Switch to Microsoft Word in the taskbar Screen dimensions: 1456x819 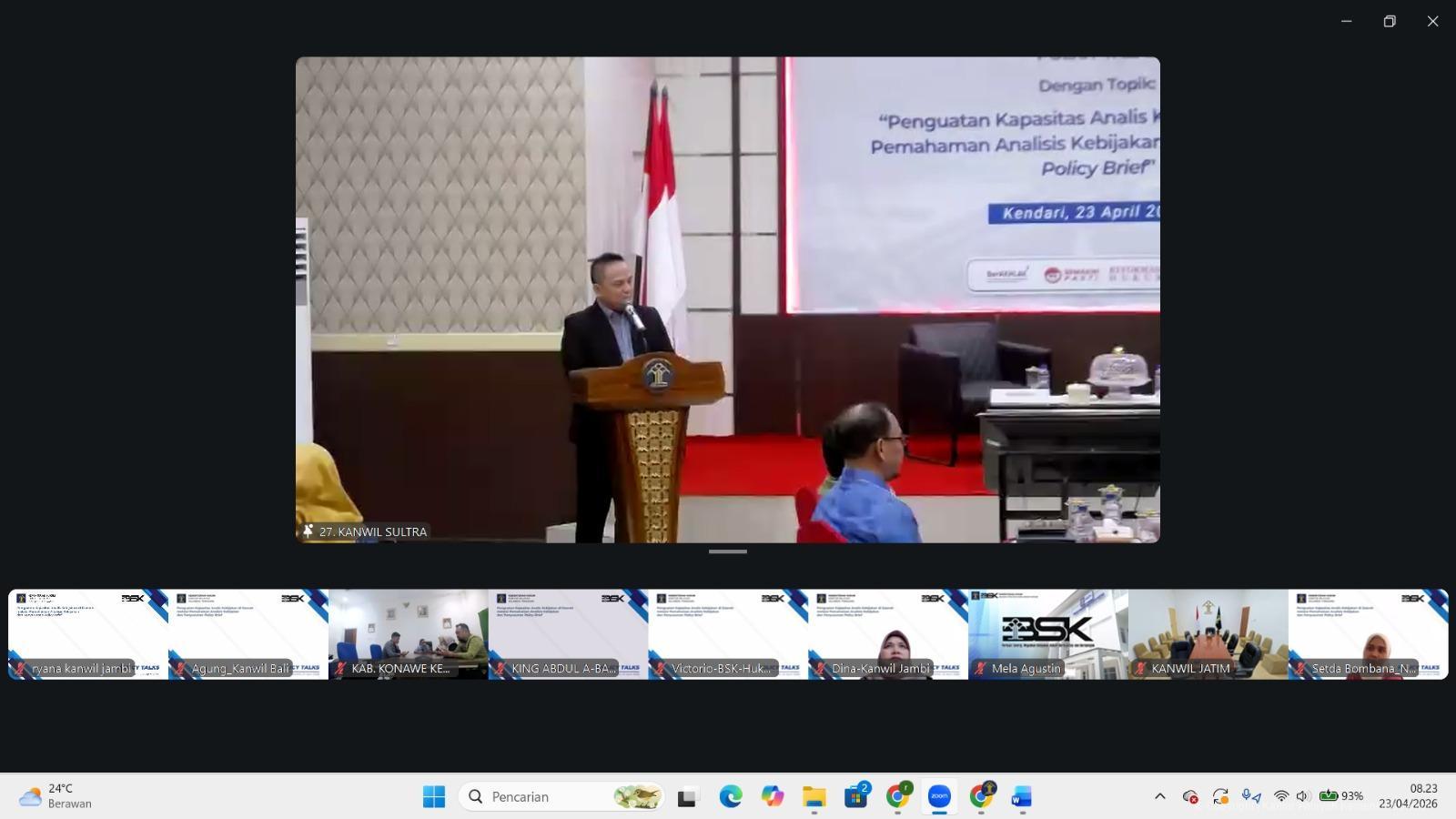[1021, 796]
